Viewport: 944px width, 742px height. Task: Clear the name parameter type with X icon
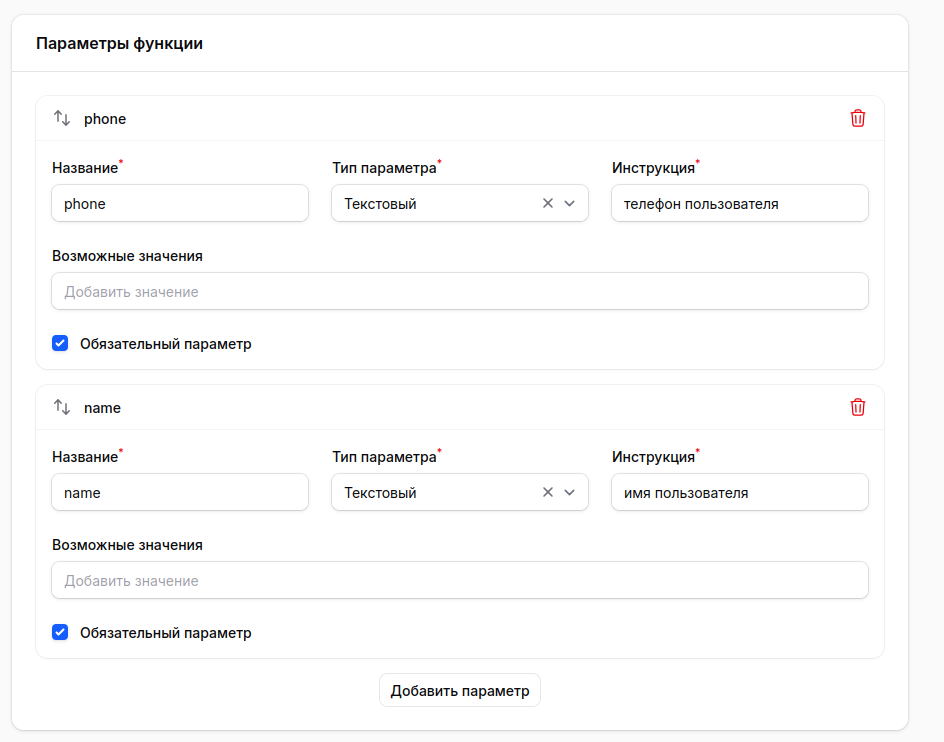coord(547,492)
